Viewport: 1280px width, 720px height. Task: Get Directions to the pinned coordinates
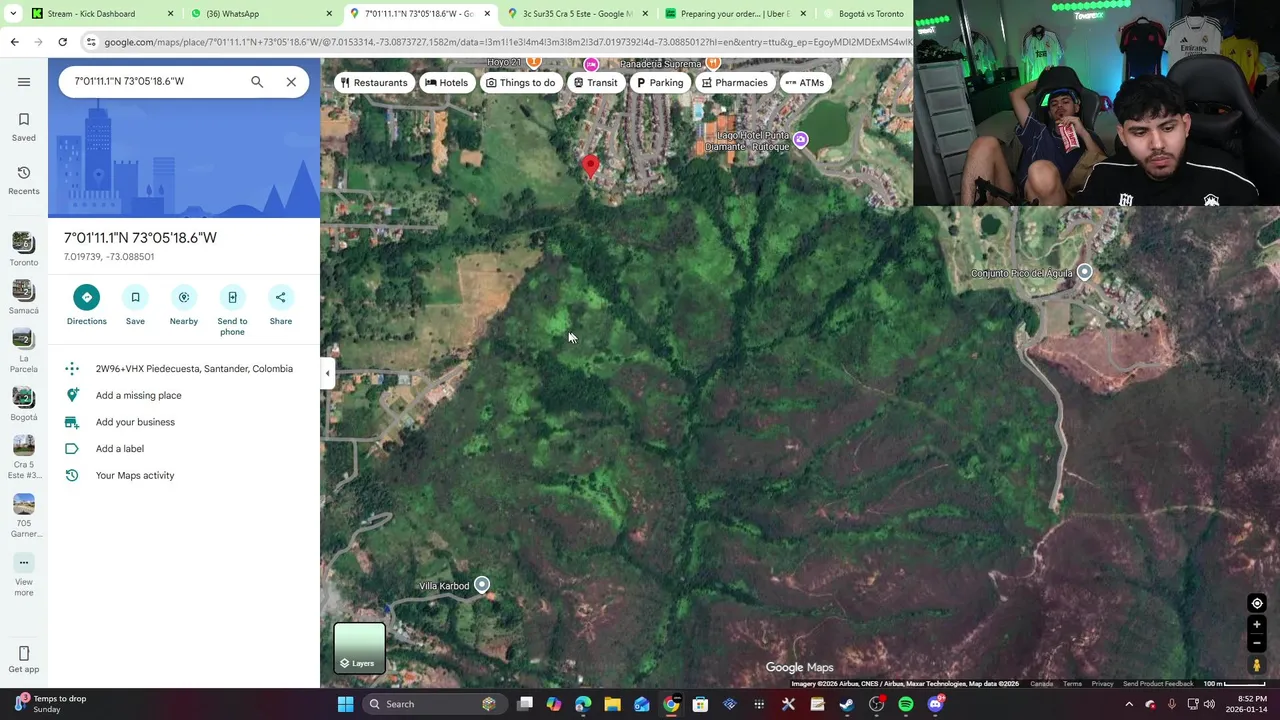(86, 305)
